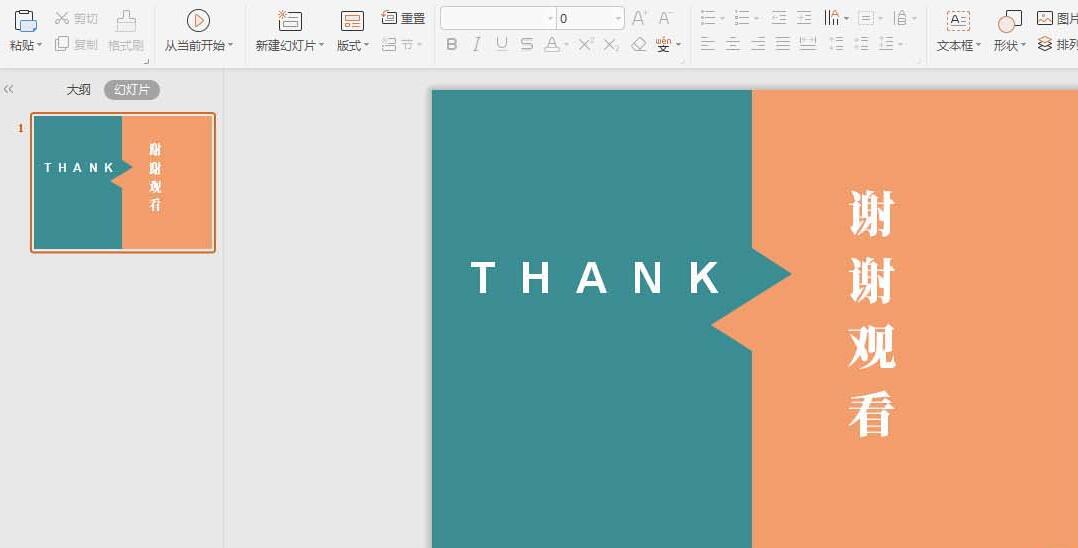The image size is (1078, 548).
Task: Open clipboard group dialog launcher
Action: (146, 61)
